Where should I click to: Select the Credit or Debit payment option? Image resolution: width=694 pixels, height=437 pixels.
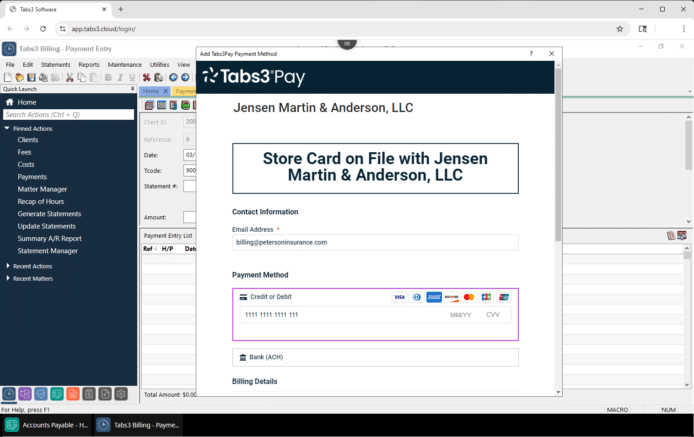[x=270, y=297]
